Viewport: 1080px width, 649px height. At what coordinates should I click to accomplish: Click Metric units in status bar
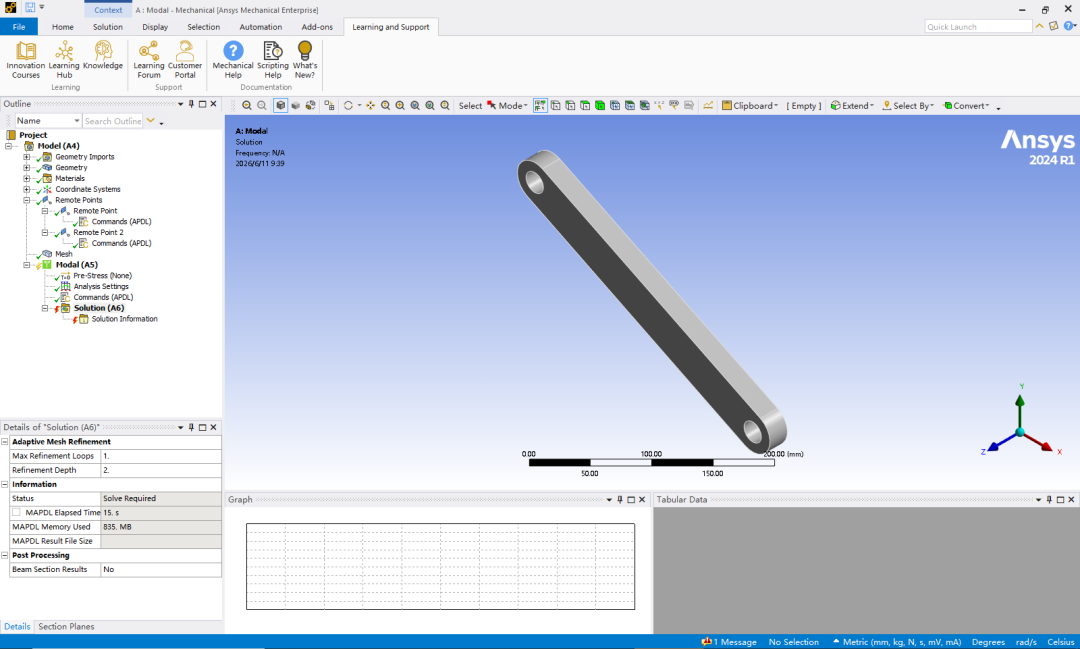click(x=902, y=642)
